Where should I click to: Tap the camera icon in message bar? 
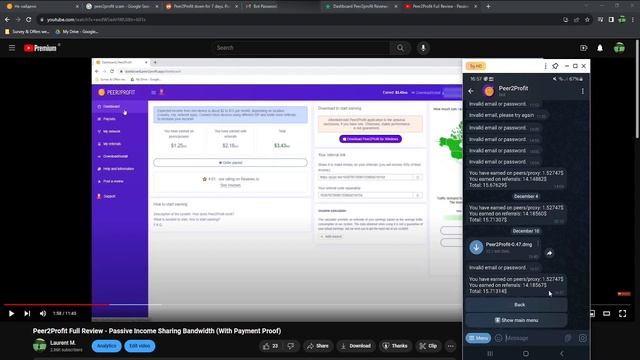pos(582,338)
